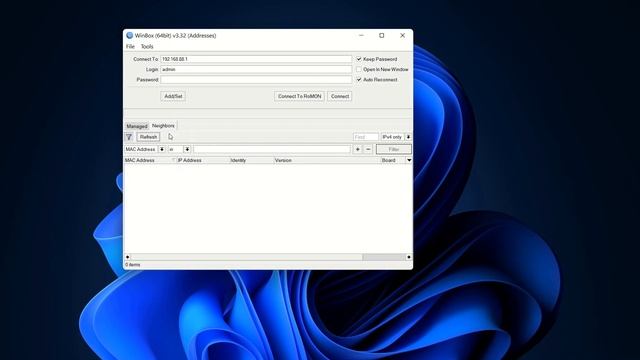Click the Connect To address field
This screenshot has height=360, width=640.
point(256,59)
